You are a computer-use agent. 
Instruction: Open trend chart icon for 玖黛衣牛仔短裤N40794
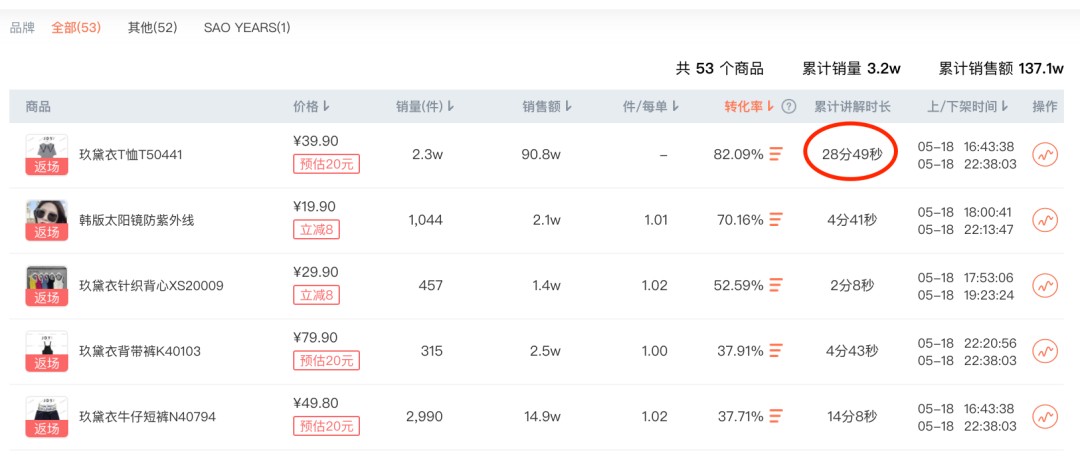1045,416
